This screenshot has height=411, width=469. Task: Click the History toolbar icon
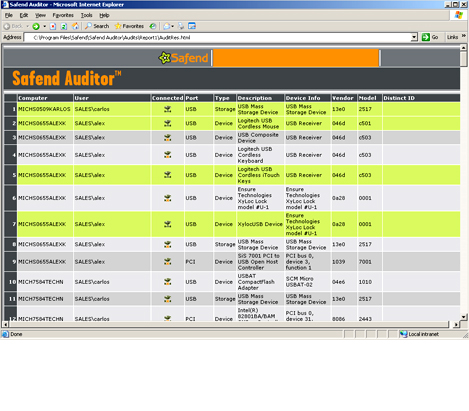(x=153, y=26)
